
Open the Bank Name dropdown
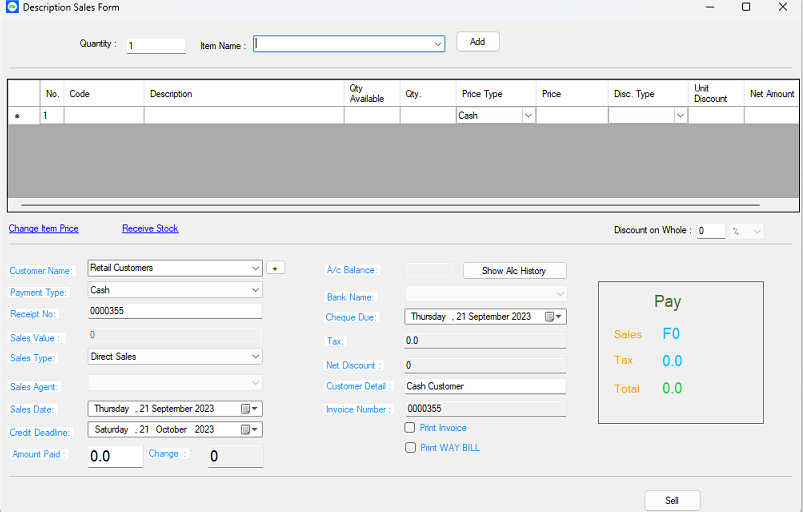(x=560, y=294)
